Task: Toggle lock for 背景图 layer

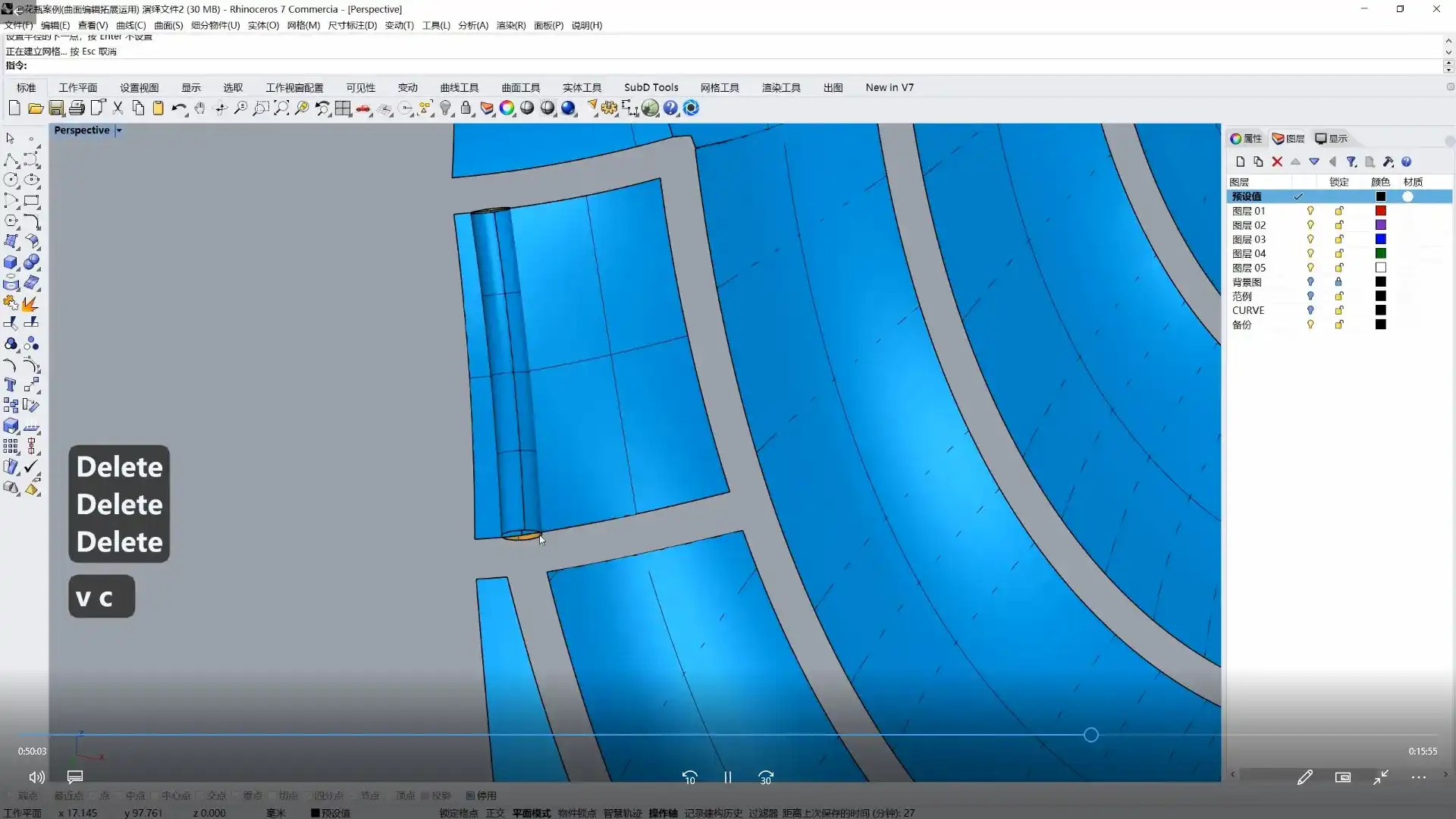Action: tap(1338, 282)
